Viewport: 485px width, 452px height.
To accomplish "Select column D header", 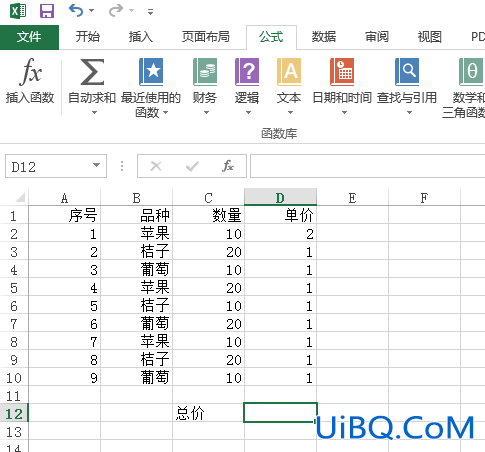I will tap(280, 198).
